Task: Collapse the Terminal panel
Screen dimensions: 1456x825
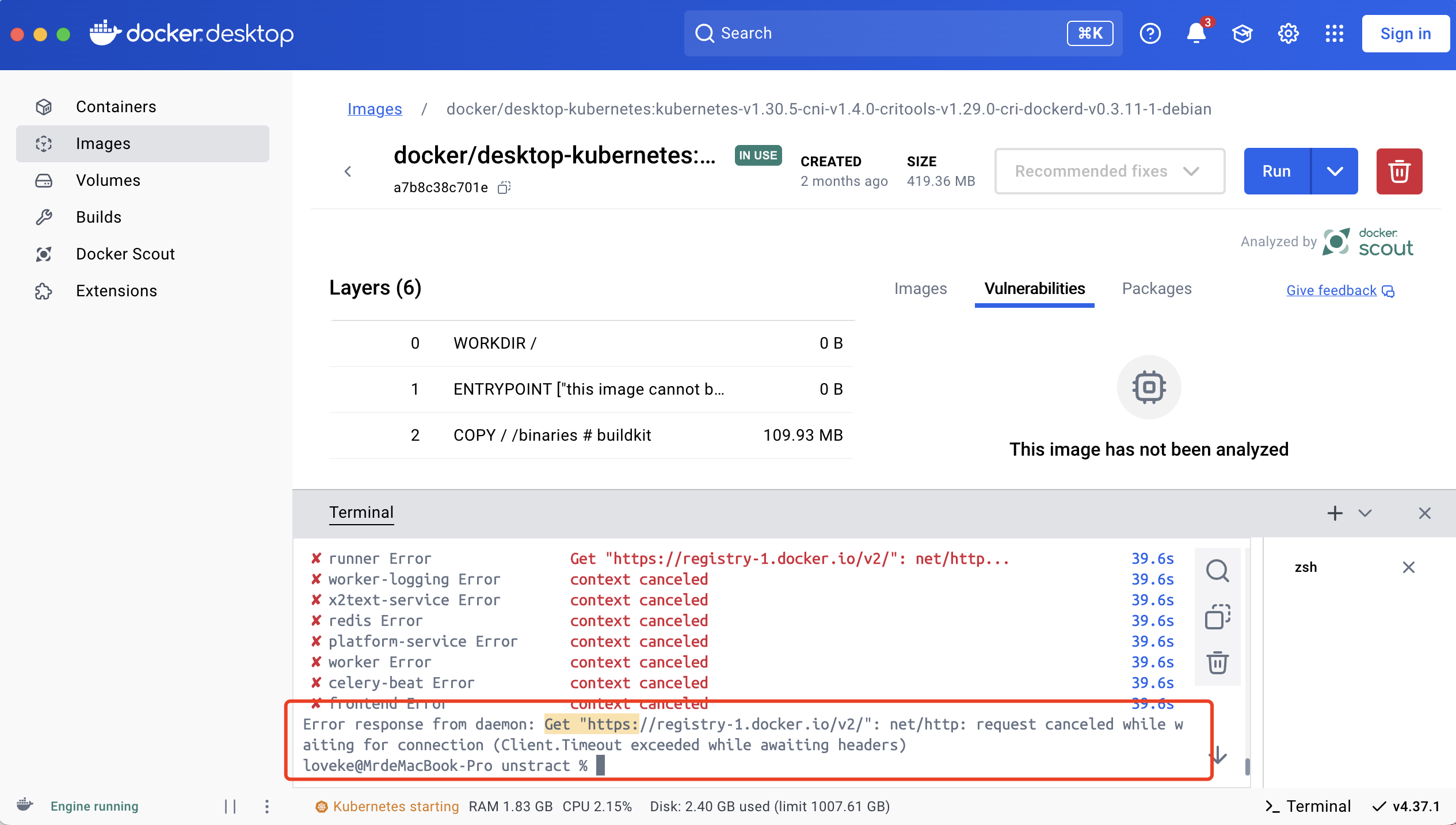Action: pyautogui.click(x=1364, y=513)
